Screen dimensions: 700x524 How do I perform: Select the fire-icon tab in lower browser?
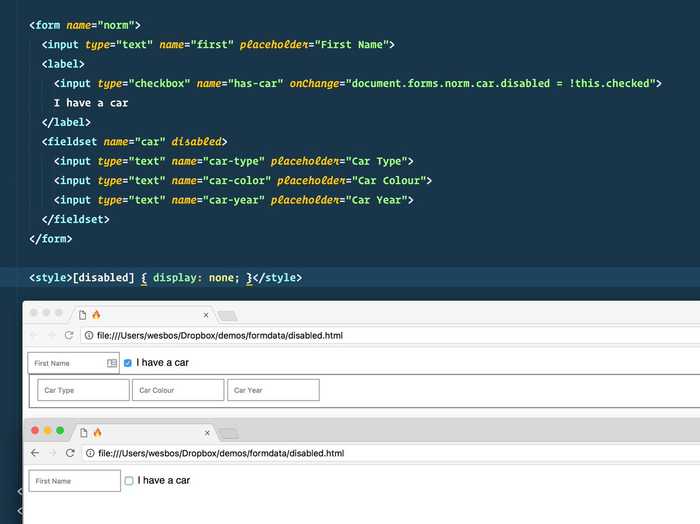click(143, 433)
